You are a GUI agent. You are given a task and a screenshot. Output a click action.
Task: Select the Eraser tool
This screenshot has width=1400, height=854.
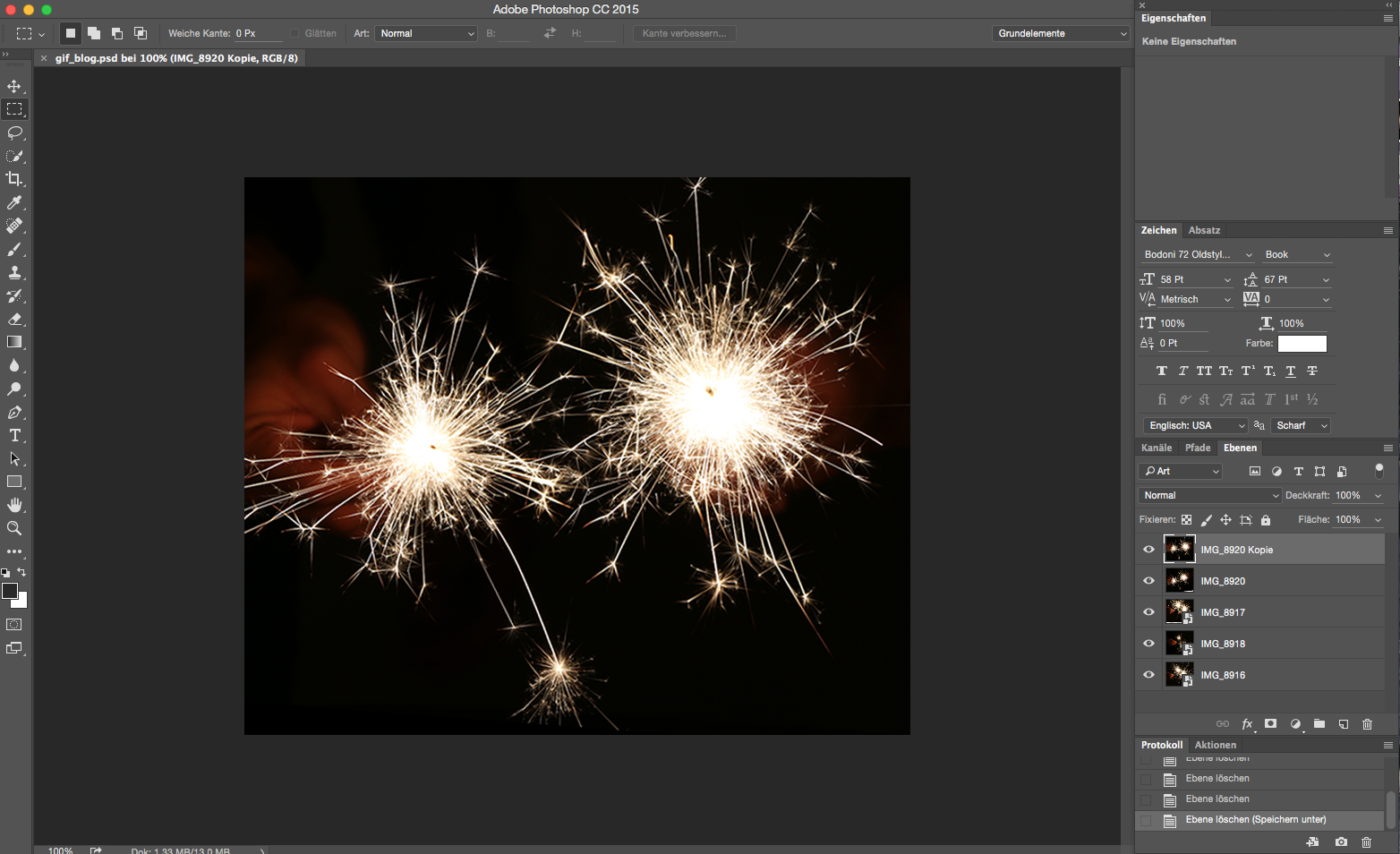point(14,319)
